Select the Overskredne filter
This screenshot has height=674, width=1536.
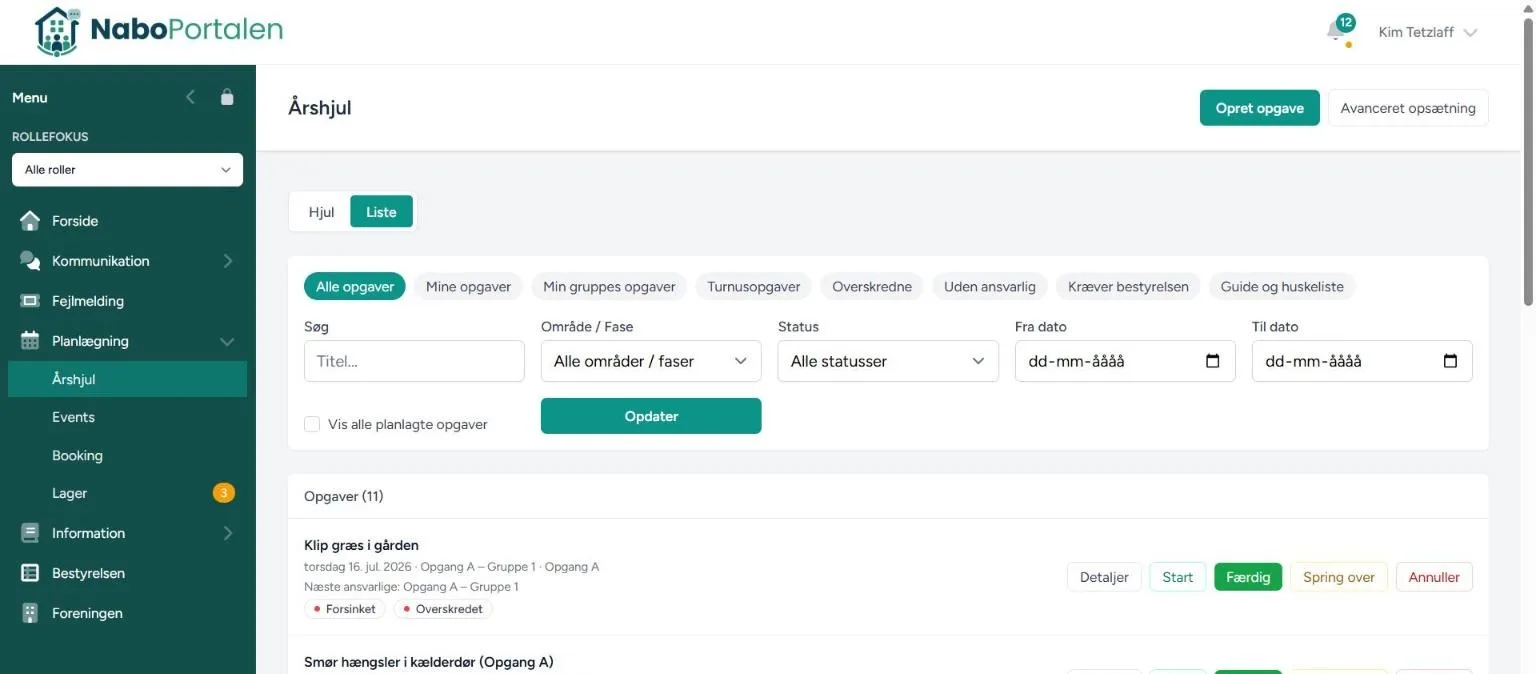[872, 287]
